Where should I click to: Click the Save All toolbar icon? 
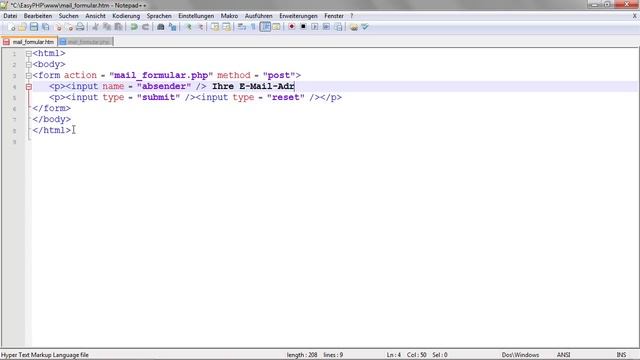[x=46, y=27]
